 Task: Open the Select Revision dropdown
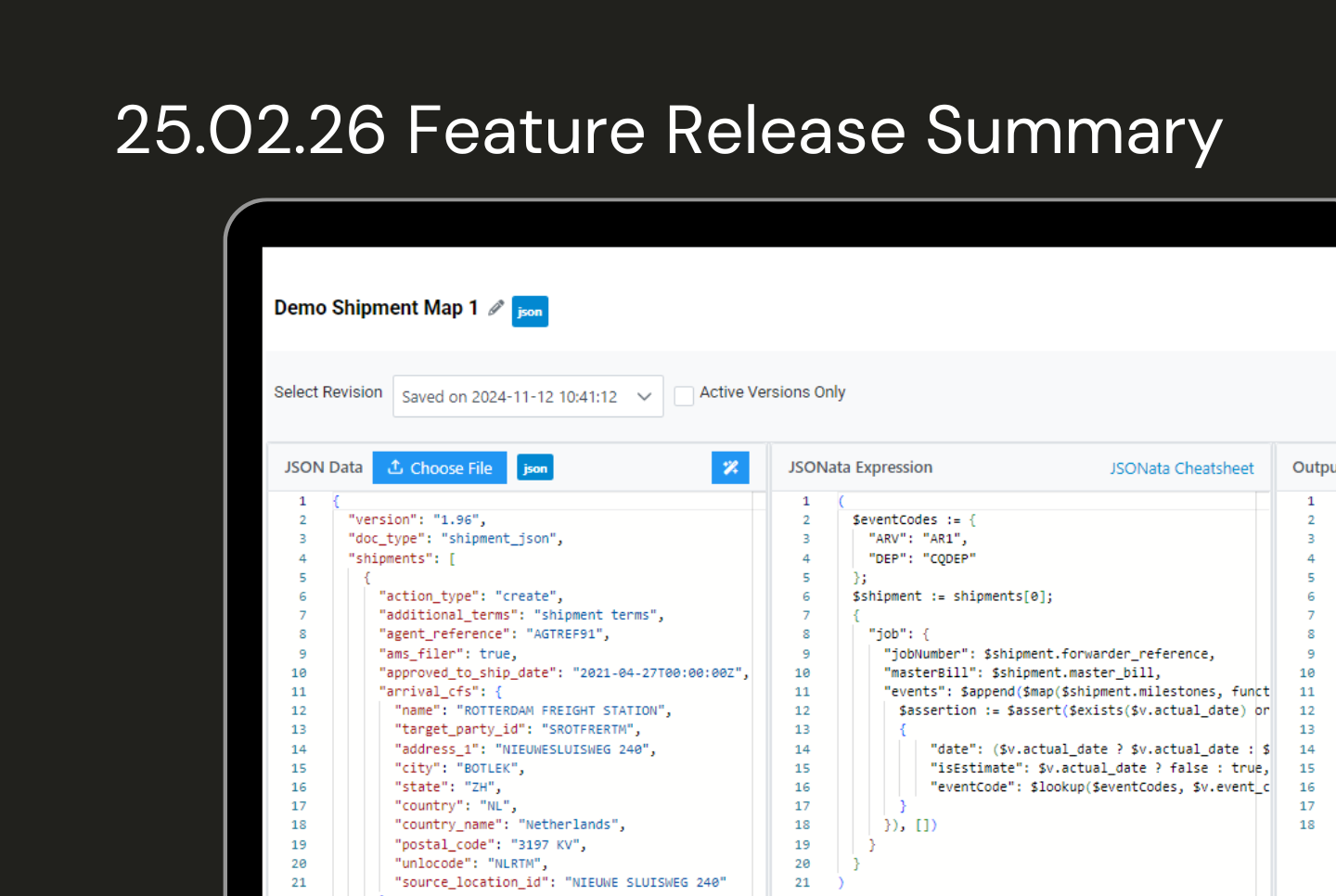click(x=528, y=396)
